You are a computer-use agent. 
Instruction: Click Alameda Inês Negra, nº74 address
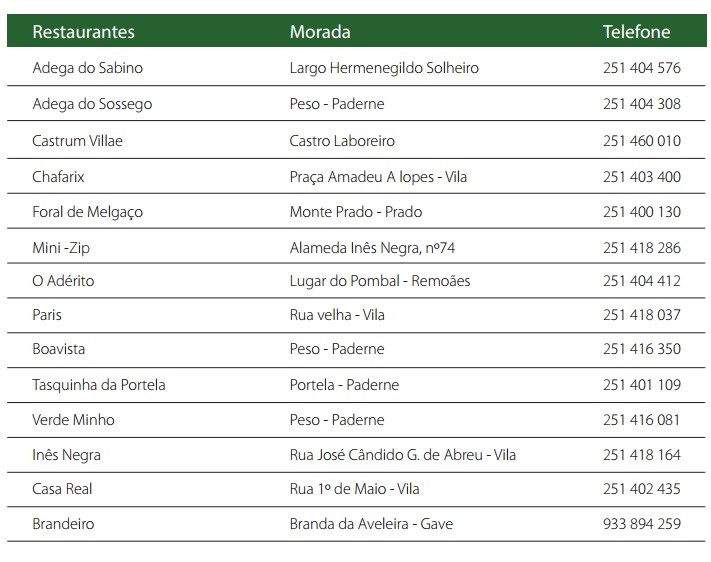372,247
